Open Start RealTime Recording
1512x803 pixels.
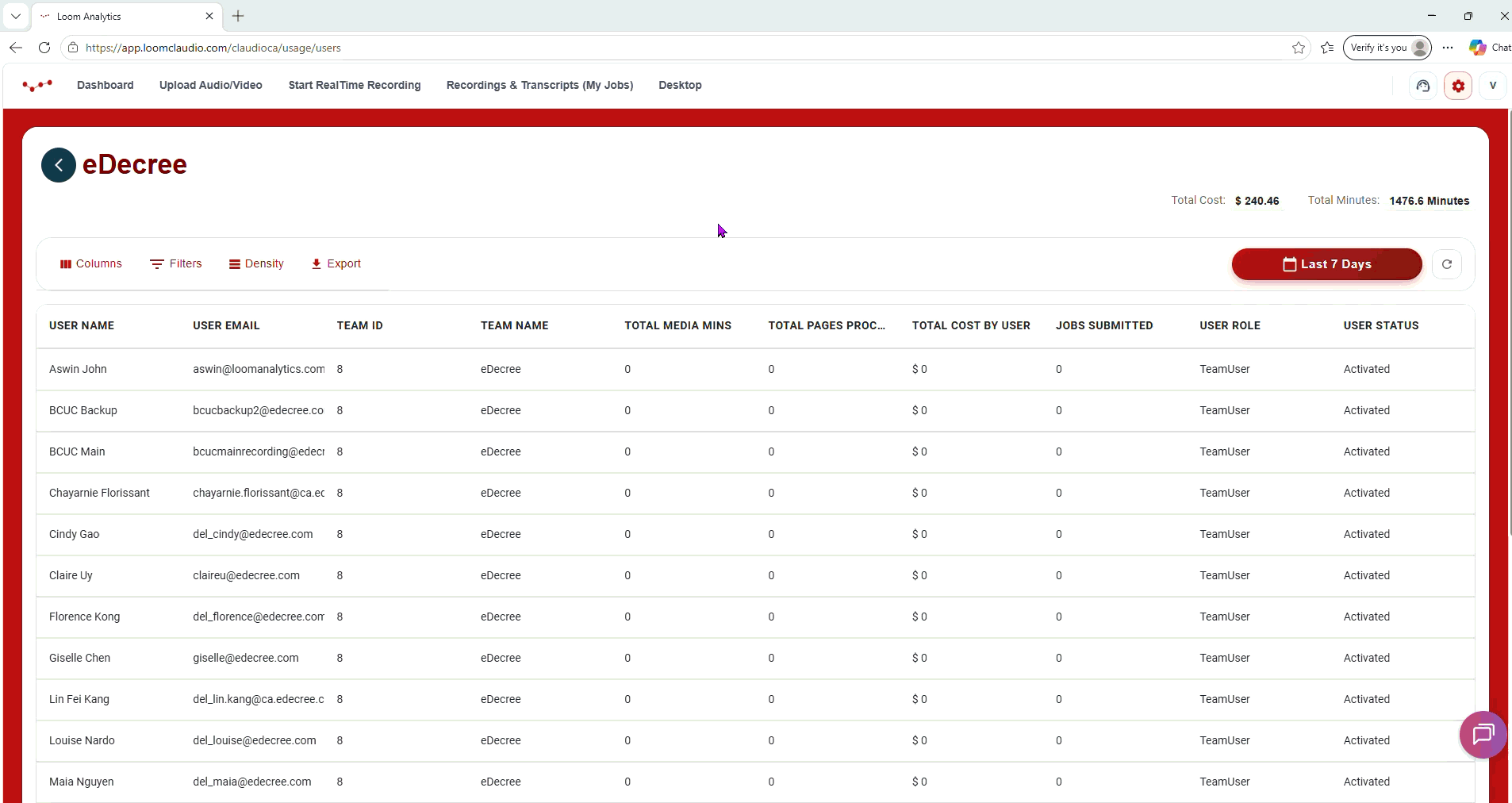[355, 85]
